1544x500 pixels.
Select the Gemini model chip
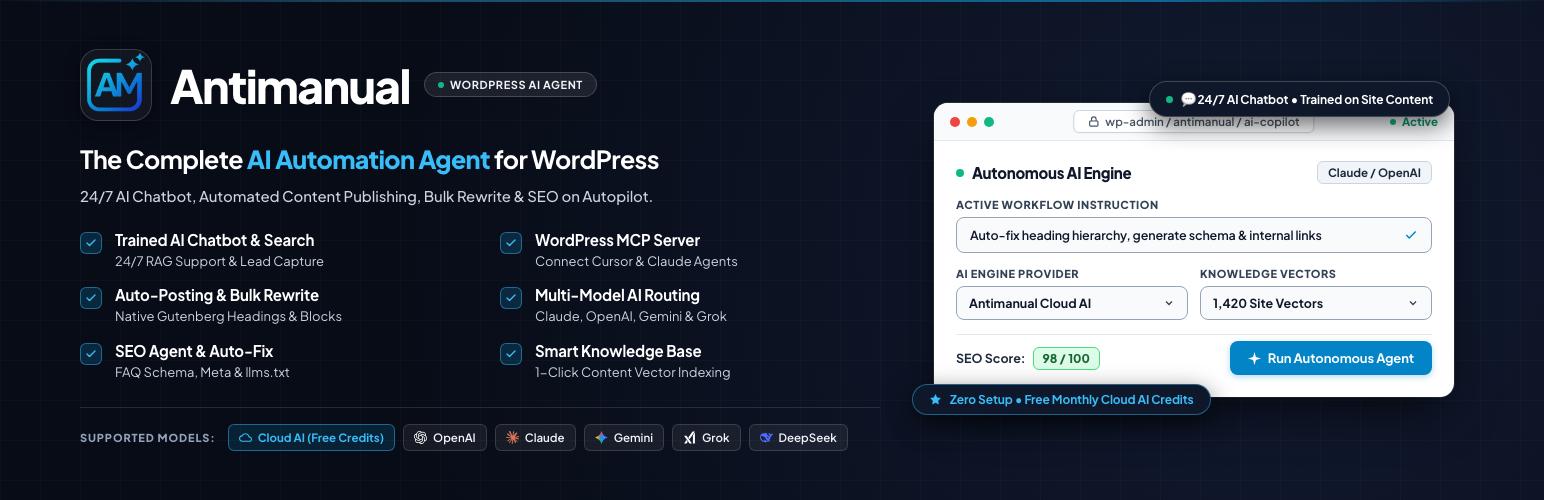coord(624,438)
